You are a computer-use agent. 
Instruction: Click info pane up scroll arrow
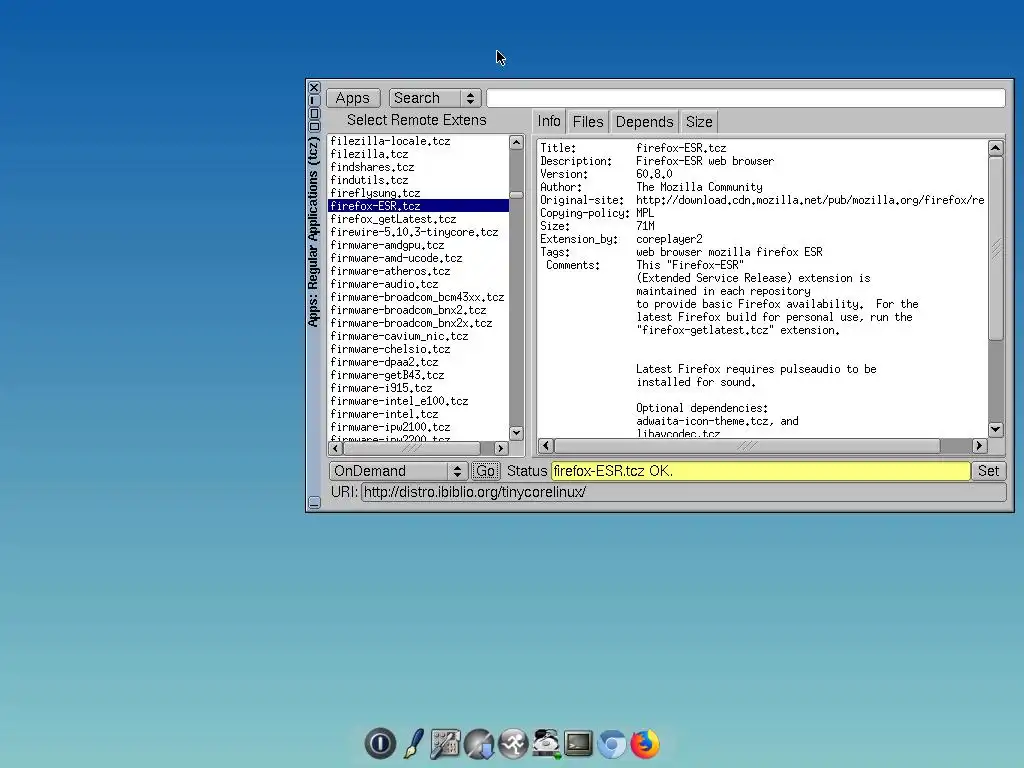coord(995,148)
